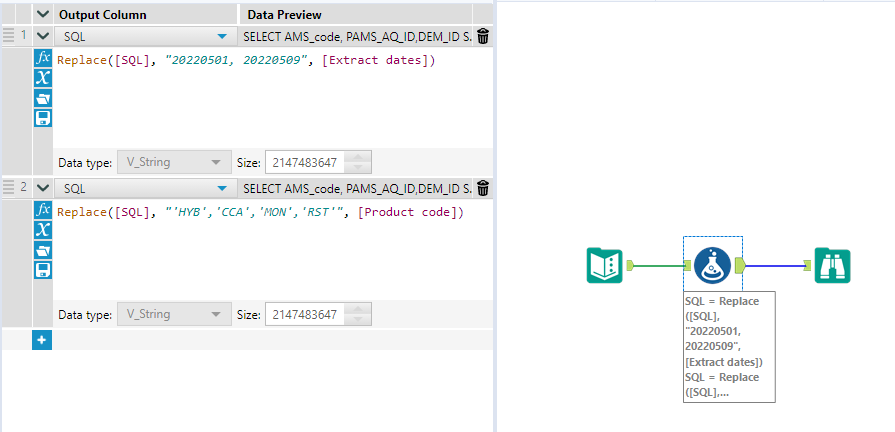
Task: Select the green connection from Text Input
Action: pos(659,265)
